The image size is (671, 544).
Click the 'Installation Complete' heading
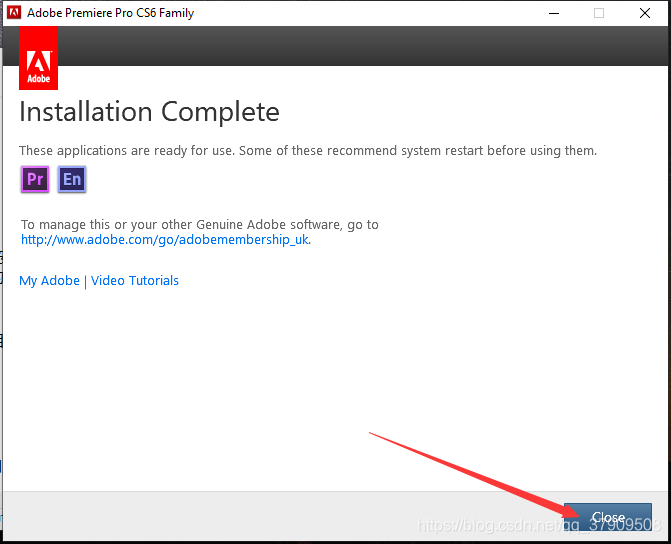coord(149,112)
